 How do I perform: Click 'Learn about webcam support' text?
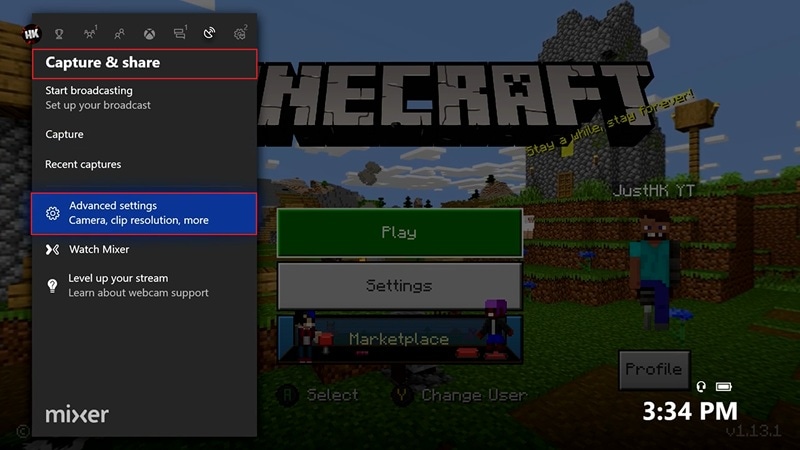pos(138,293)
